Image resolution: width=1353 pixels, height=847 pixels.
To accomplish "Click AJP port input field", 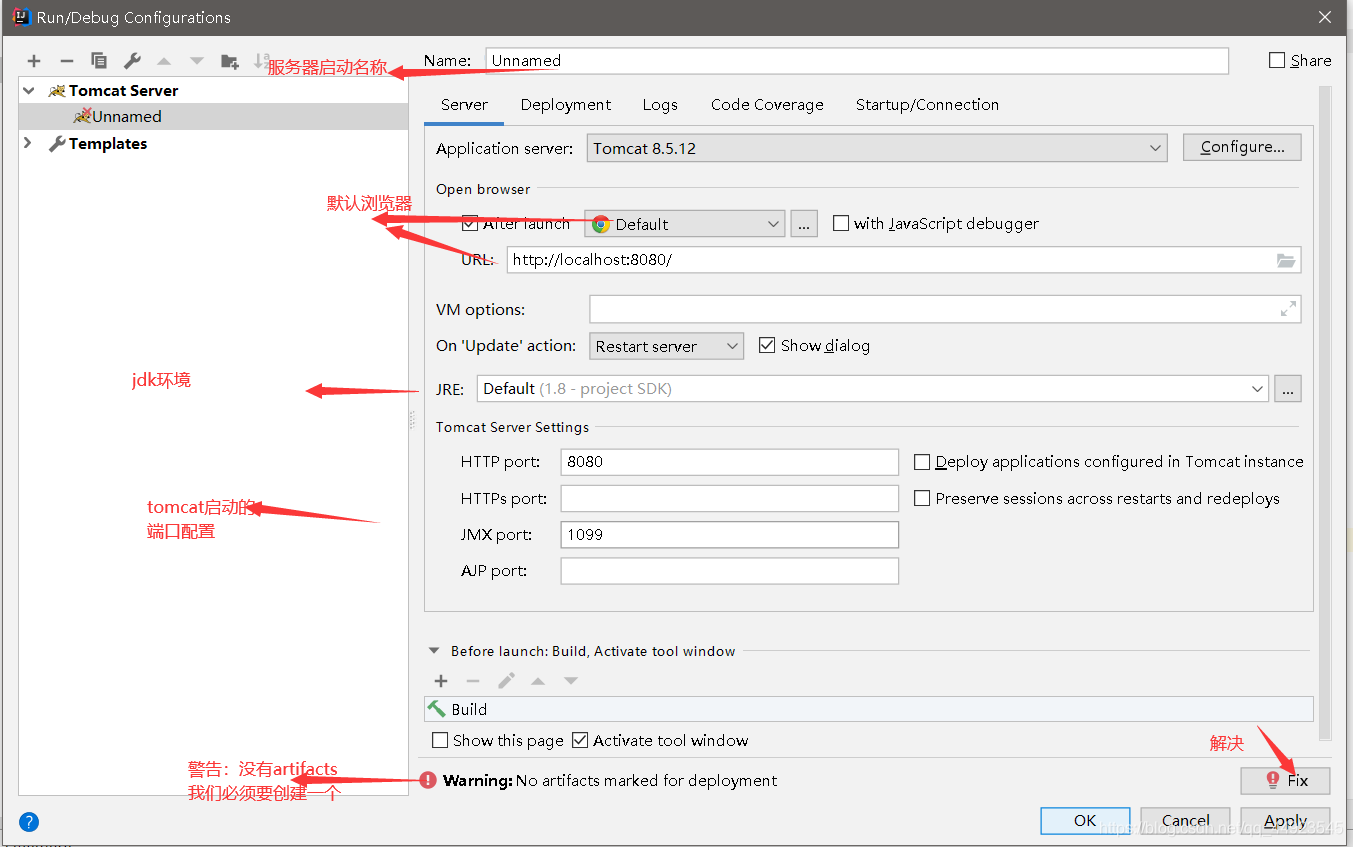I will point(730,571).
